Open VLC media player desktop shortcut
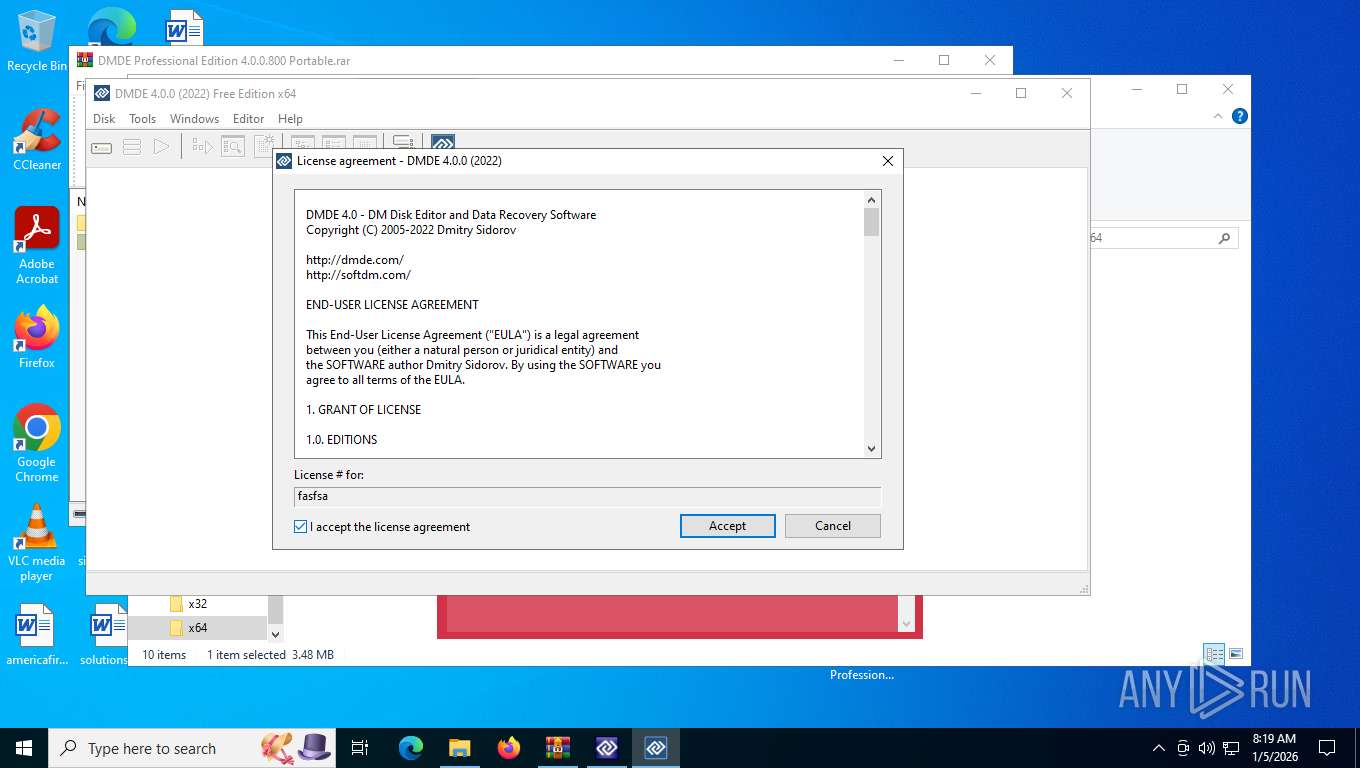The image size is (1360, 768). [37, 542]
